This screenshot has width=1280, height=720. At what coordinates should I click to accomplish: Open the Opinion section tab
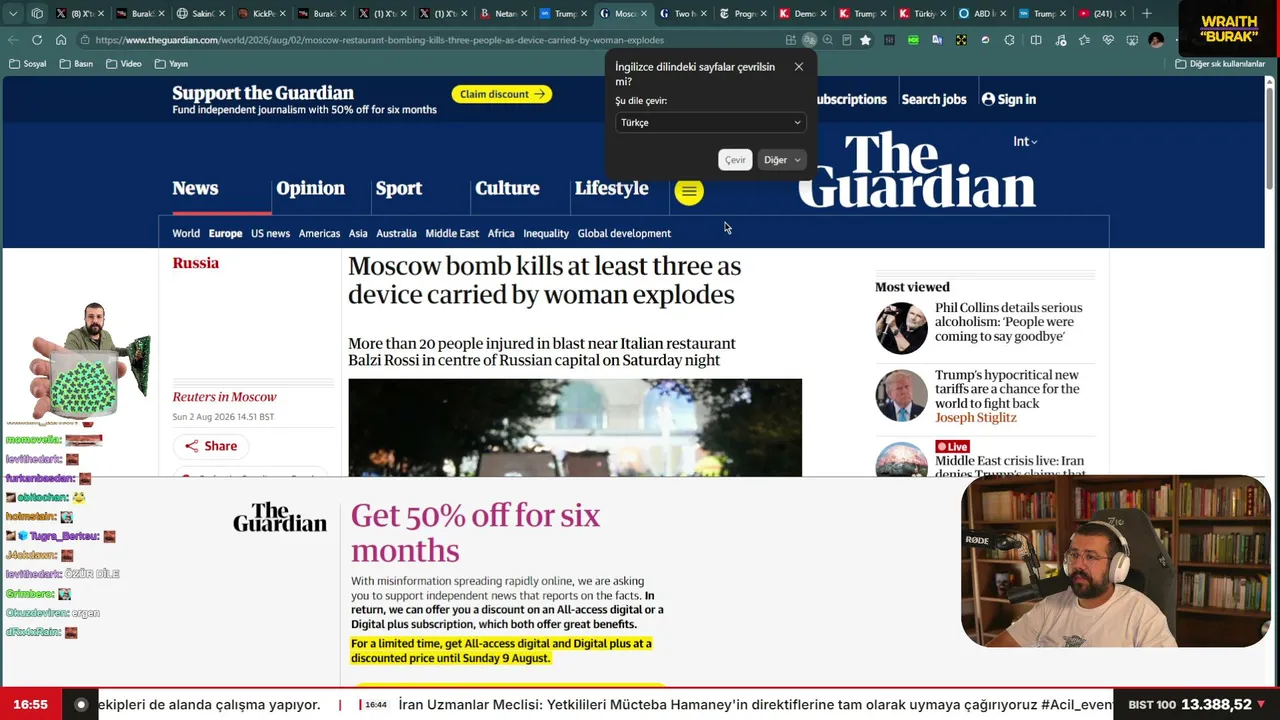click(310, 189)
